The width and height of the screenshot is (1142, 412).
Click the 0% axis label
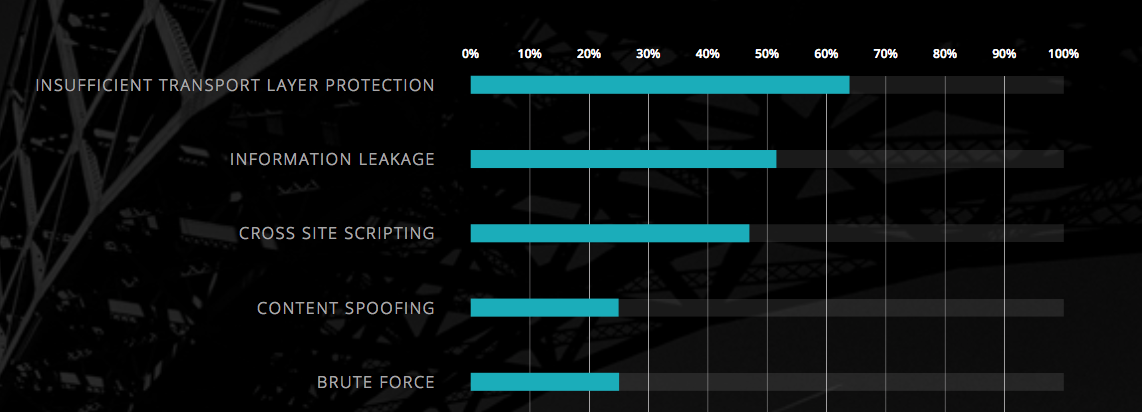[x=470, y=54]
